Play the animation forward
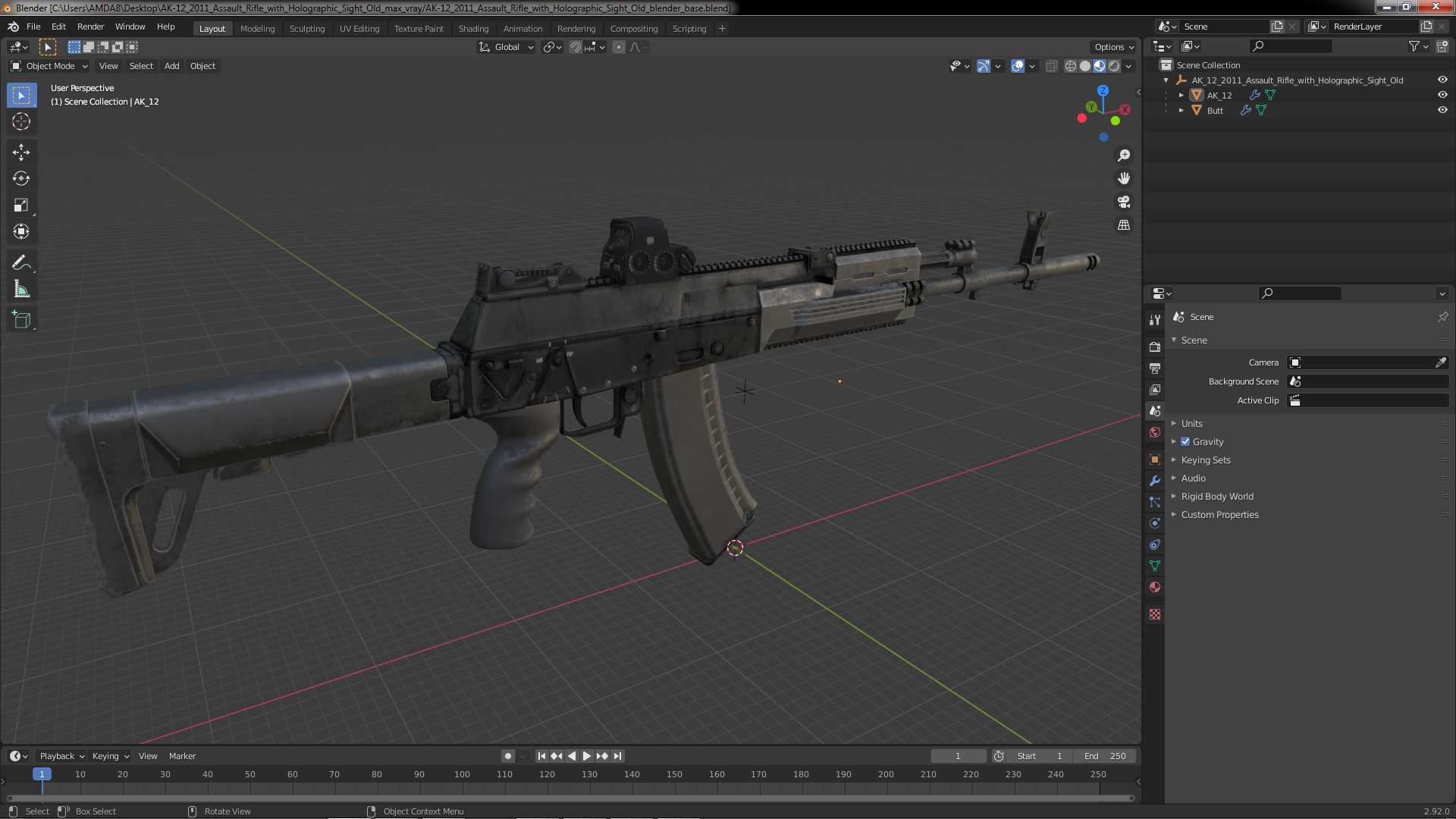1456x819 pixels. 587,756
